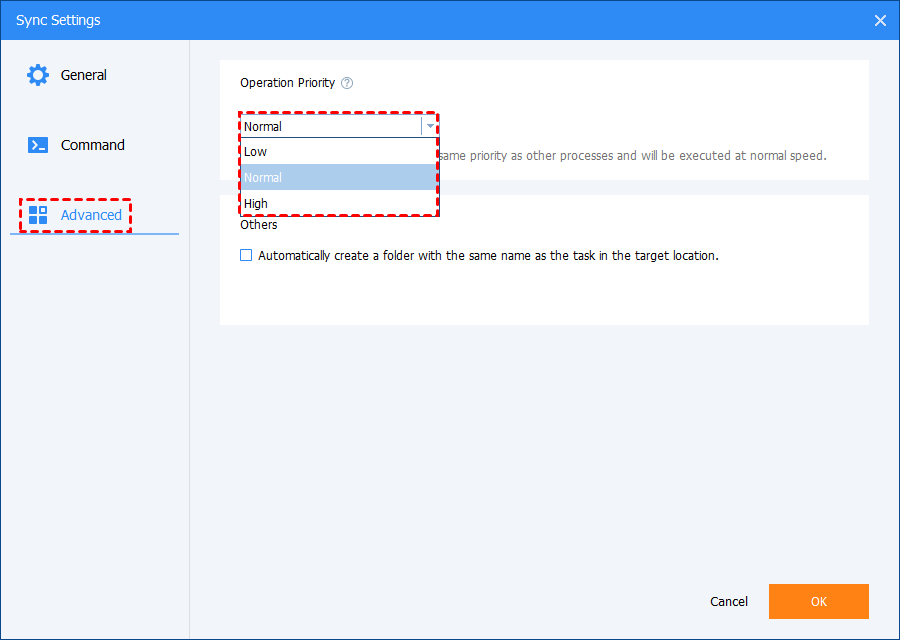This screenshot has width=900, height=640.
Task: Enable automatic folder creation checkbox
Action: tap(246, 255)
